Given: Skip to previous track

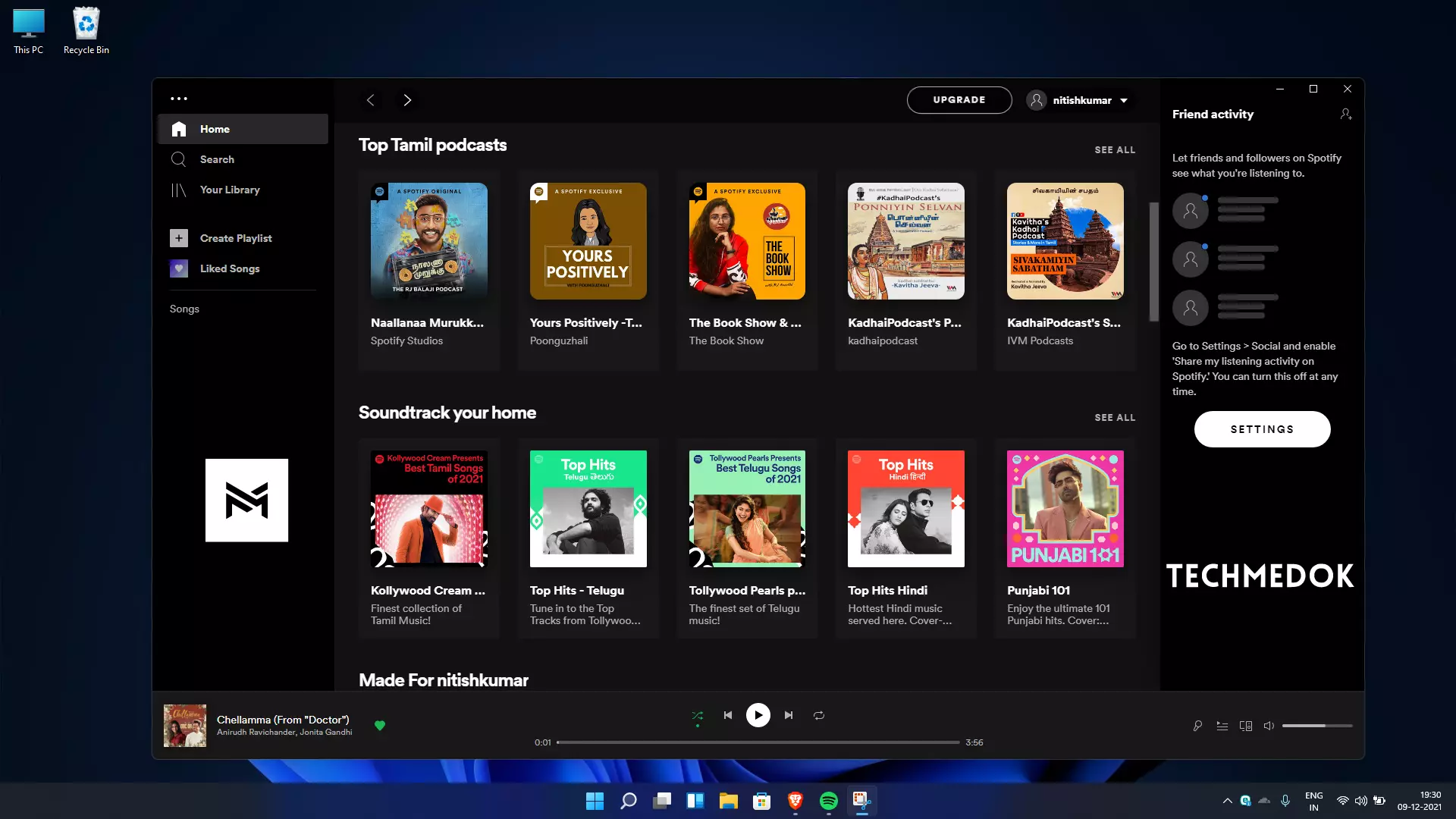Looking at the screenshot, I should (728, 715).
